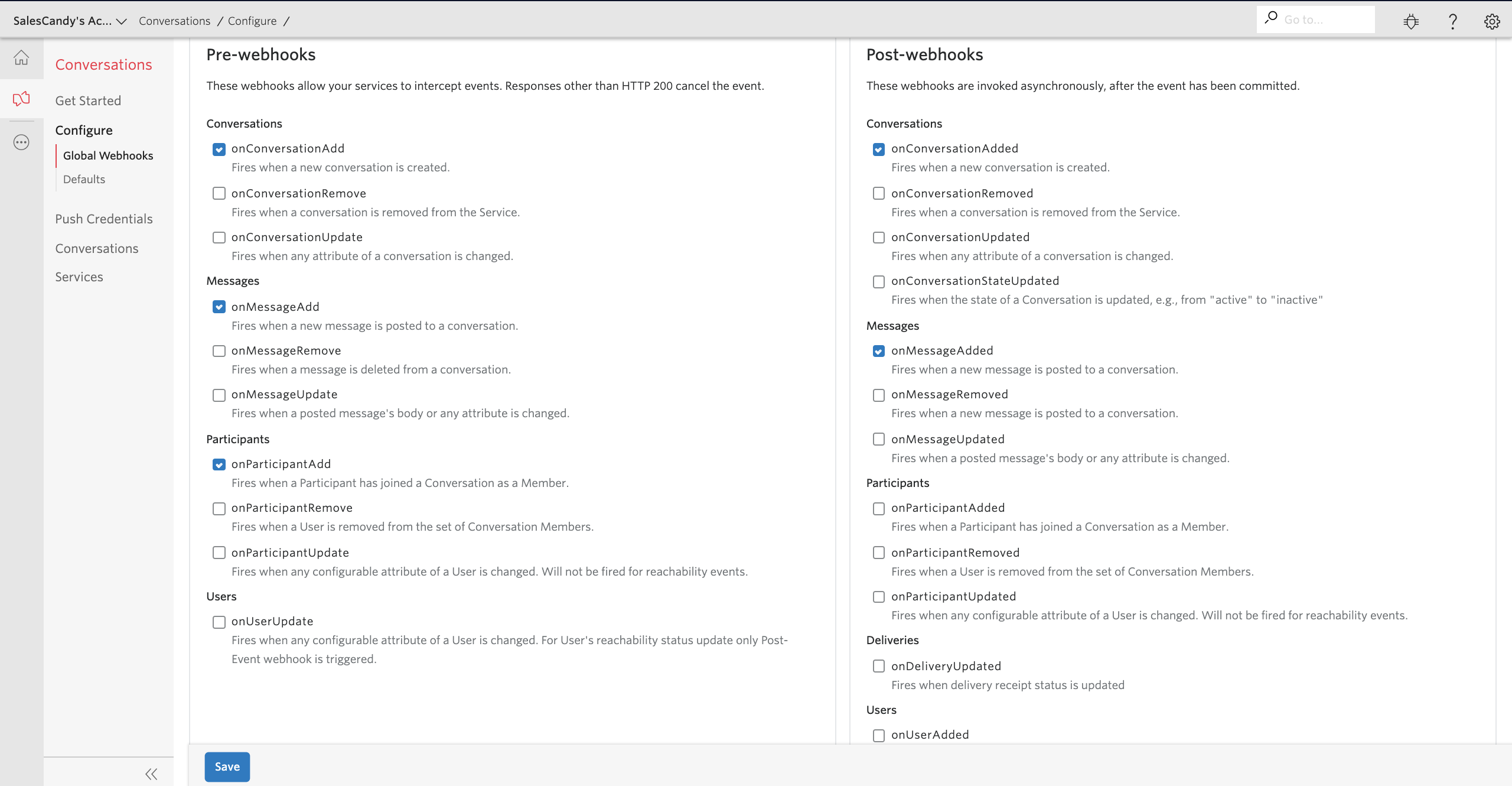
Task: Click the search magnifier icon
Action: pyautogui.click(x=1271, y=18)
